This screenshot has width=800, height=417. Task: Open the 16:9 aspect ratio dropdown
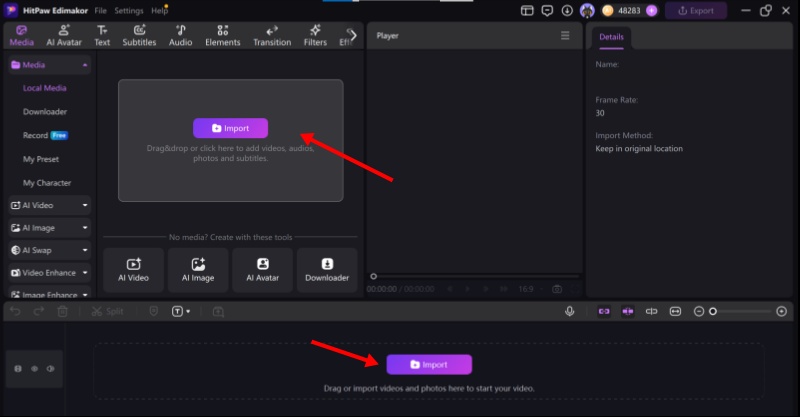[531, 289]
